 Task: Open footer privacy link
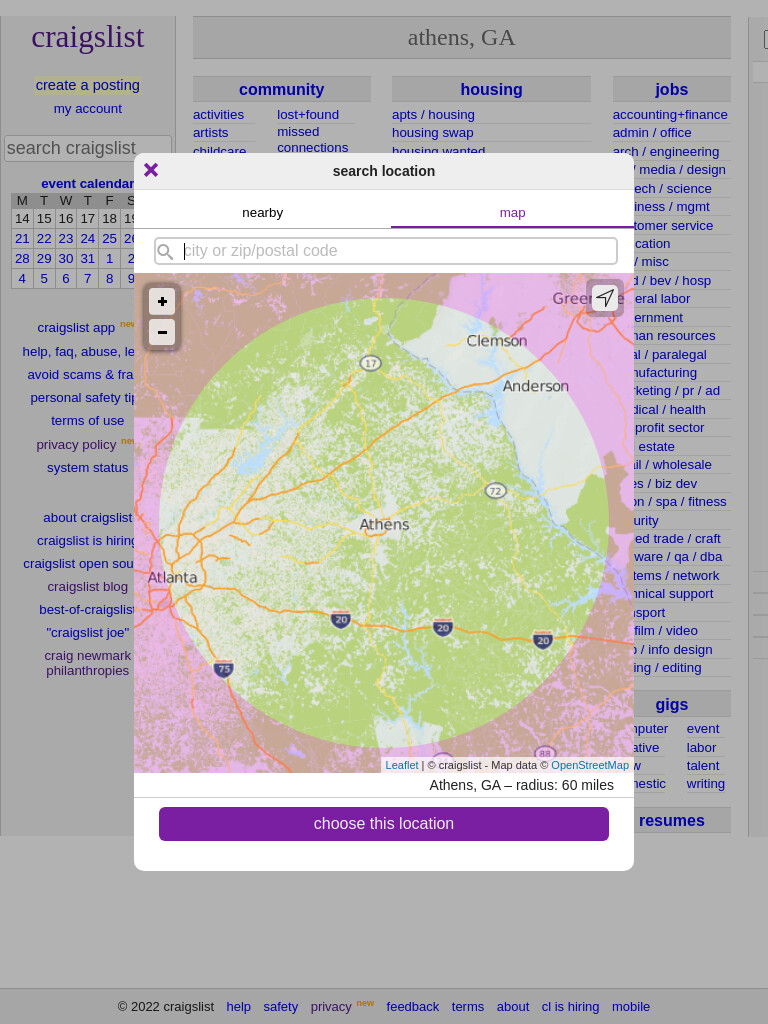[x=330, y=1007]
